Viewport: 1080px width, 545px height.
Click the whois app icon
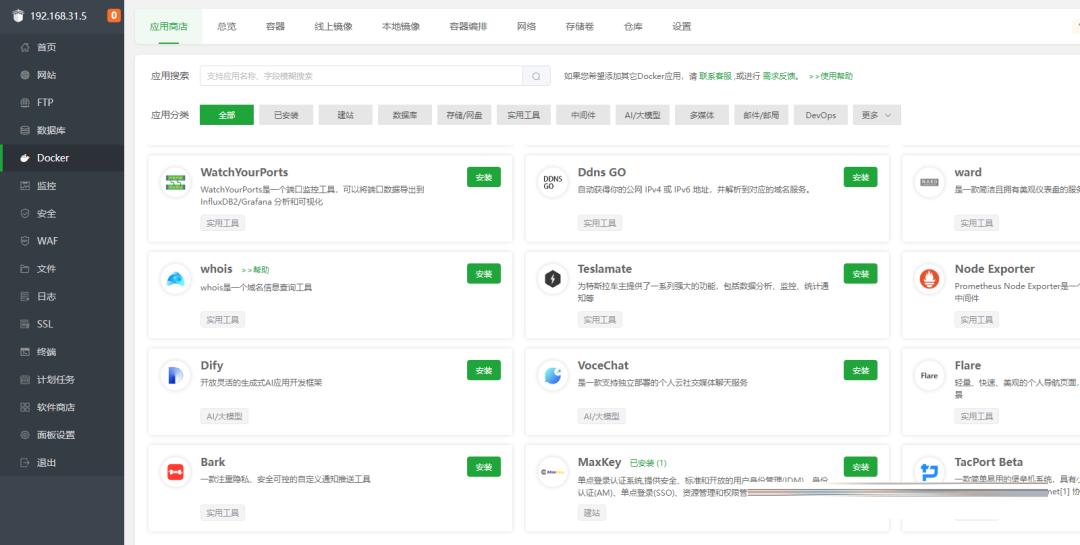click(x=176, y=279)
